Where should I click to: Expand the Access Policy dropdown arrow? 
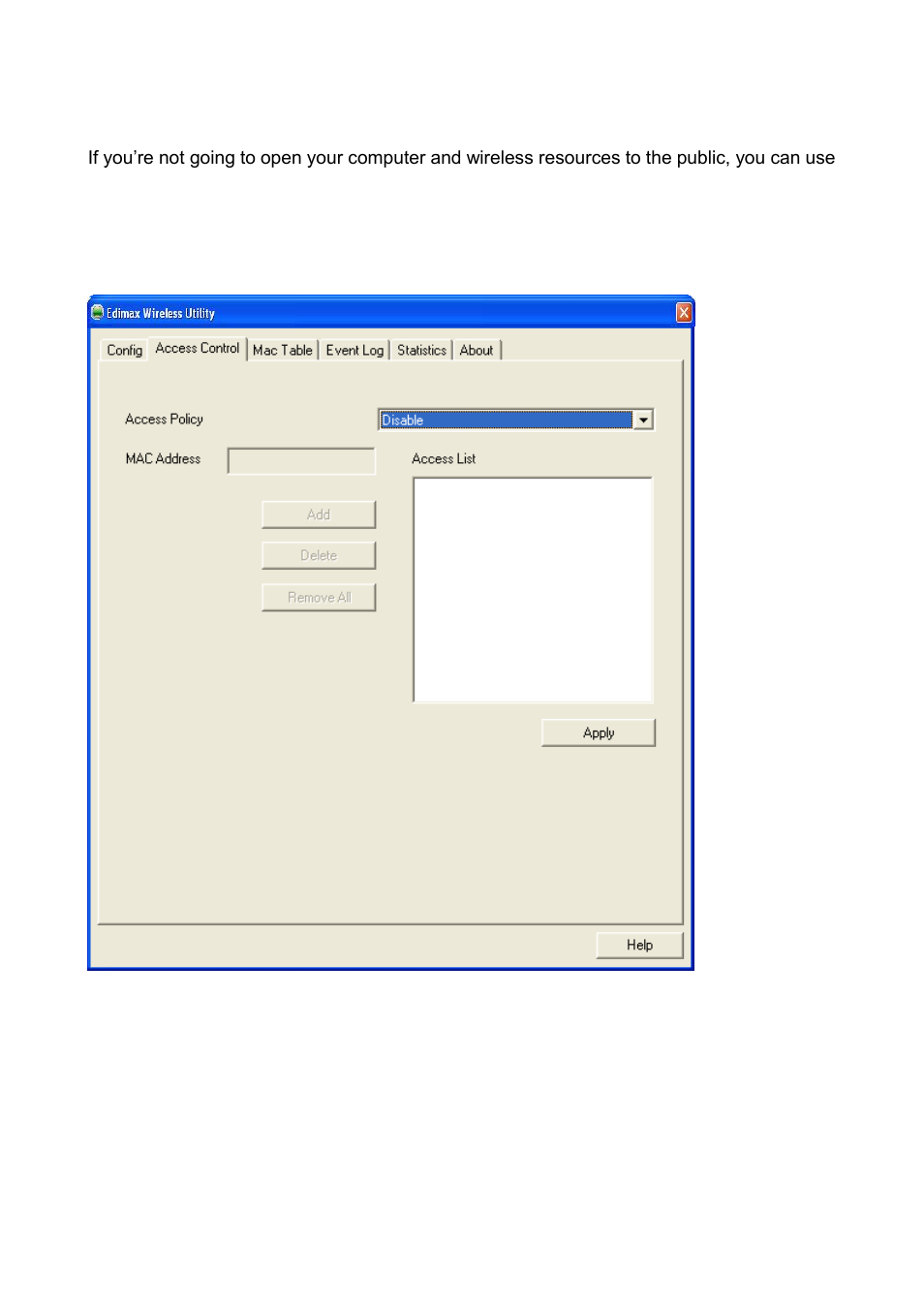point(643,420)
